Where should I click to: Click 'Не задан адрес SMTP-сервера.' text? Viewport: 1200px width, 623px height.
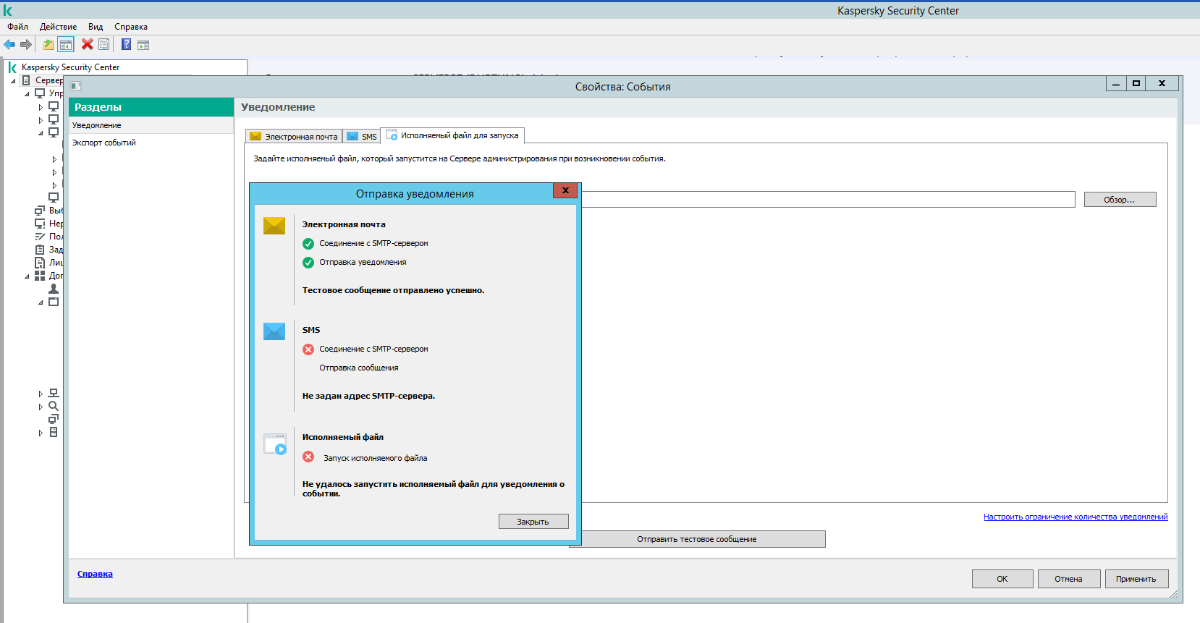point(368,396)
